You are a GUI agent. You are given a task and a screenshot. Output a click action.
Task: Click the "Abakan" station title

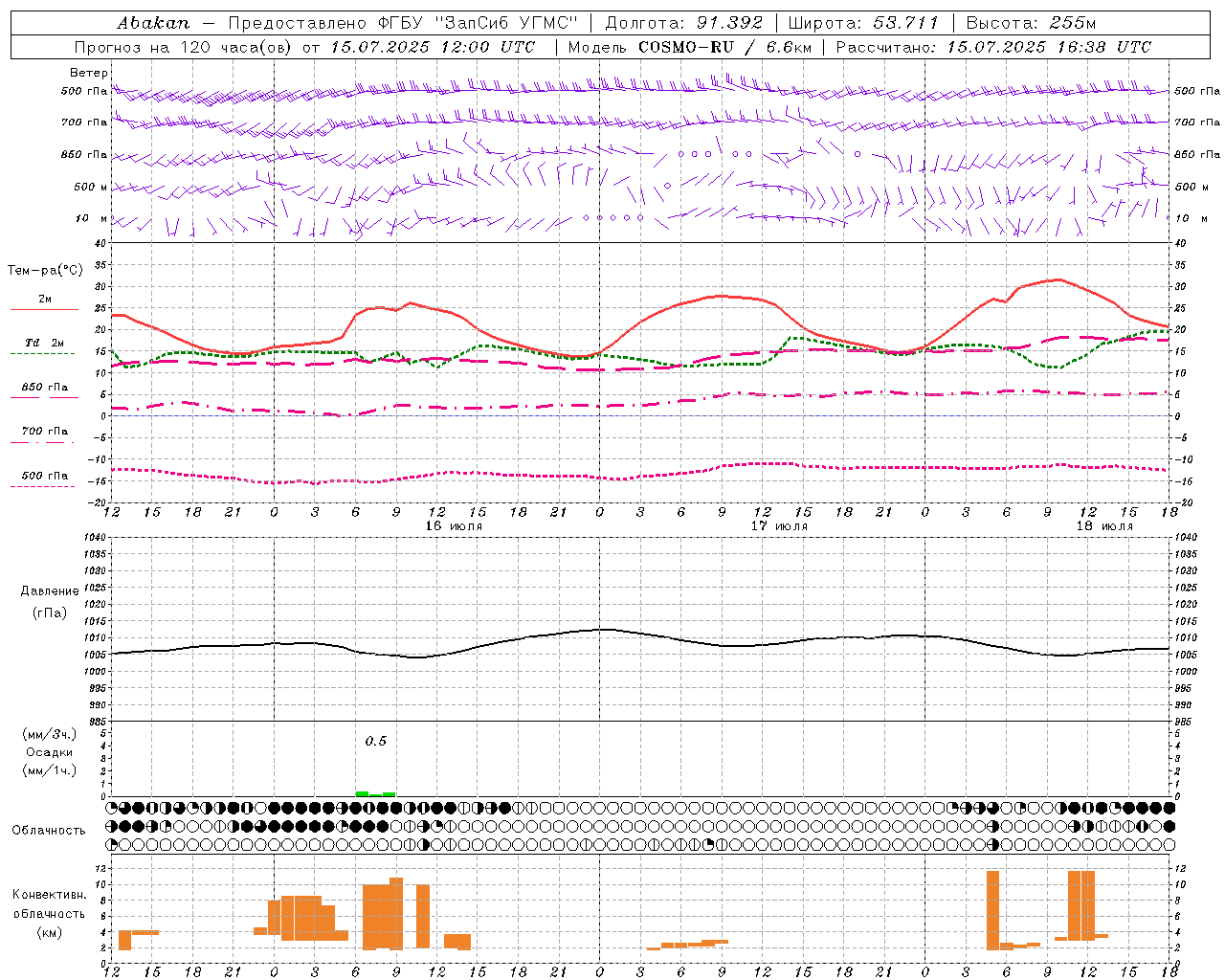point(153,23)
